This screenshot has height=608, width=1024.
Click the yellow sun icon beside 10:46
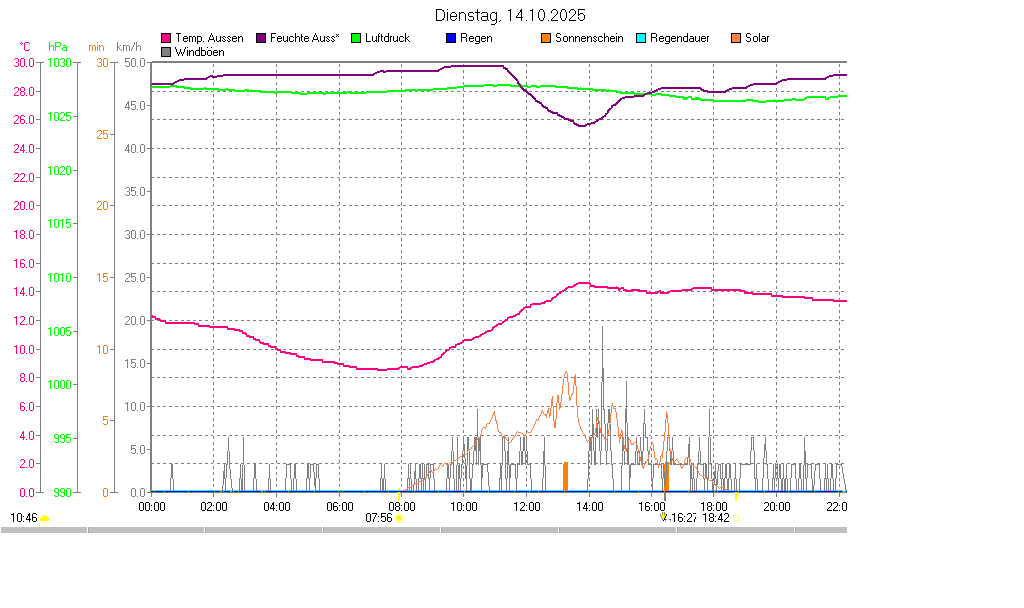(44, 518)
